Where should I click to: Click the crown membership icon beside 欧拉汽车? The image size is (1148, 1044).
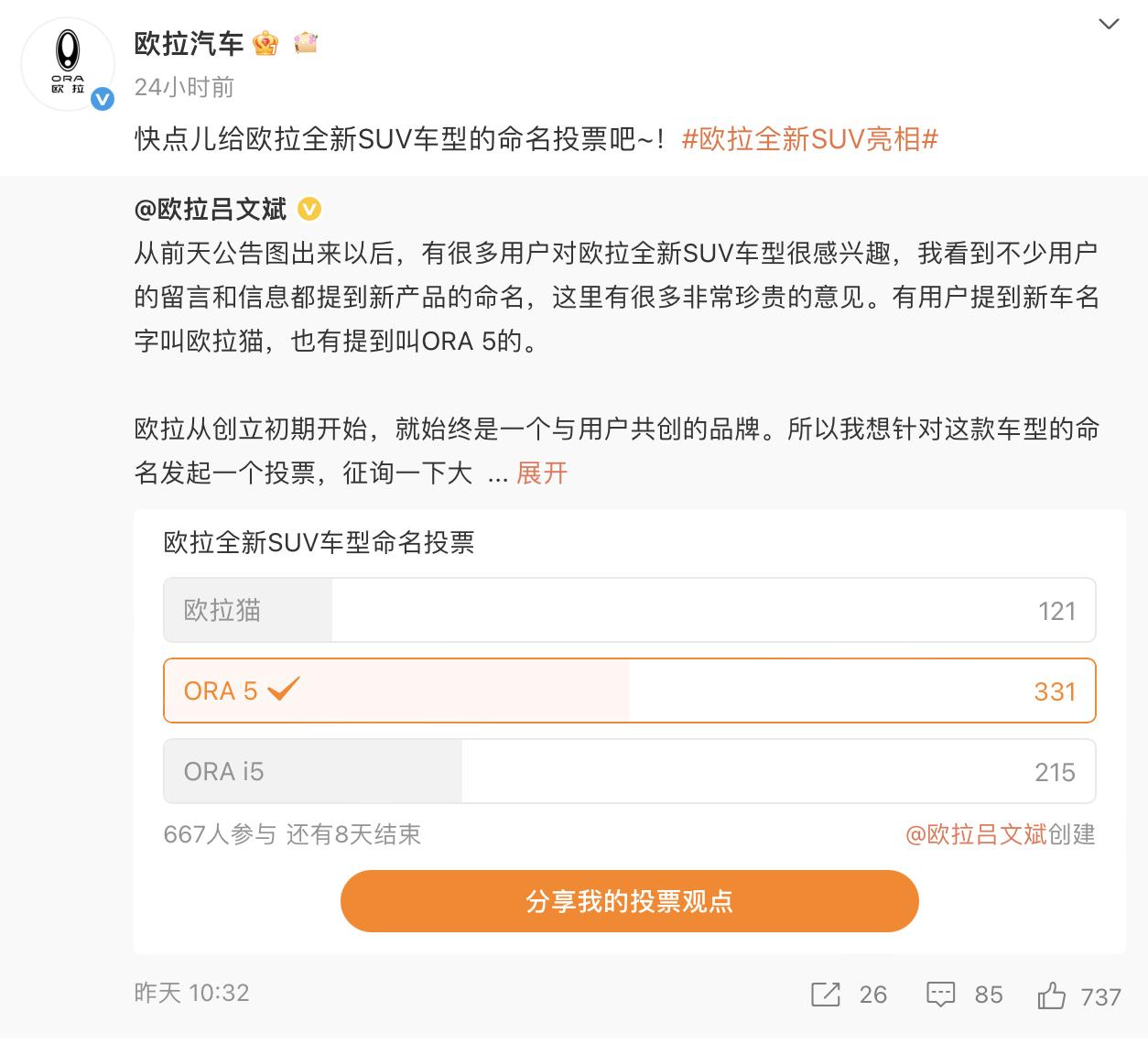(265, 43)
